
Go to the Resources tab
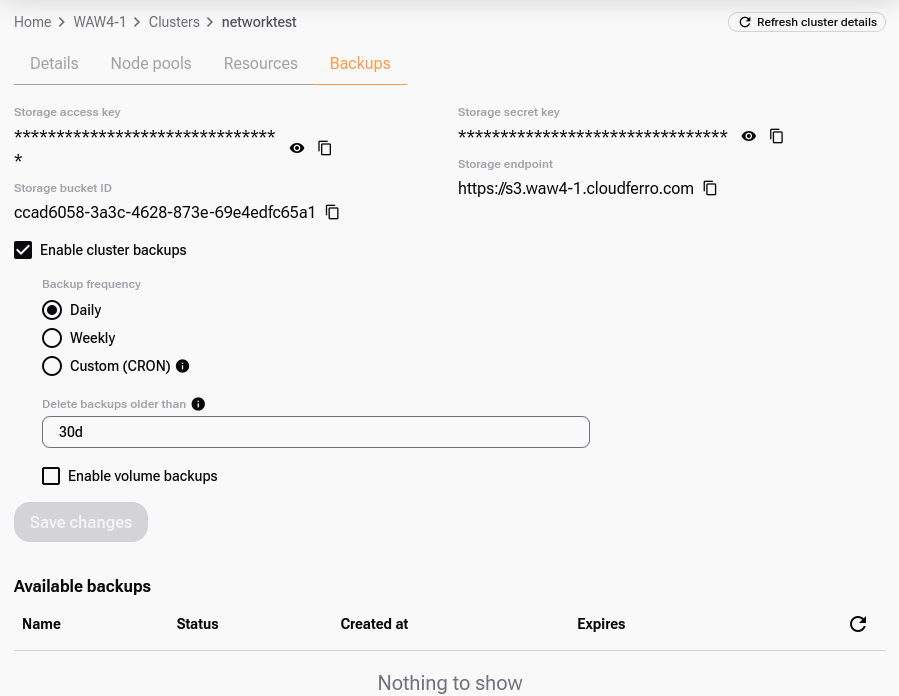tap(260, 63)
